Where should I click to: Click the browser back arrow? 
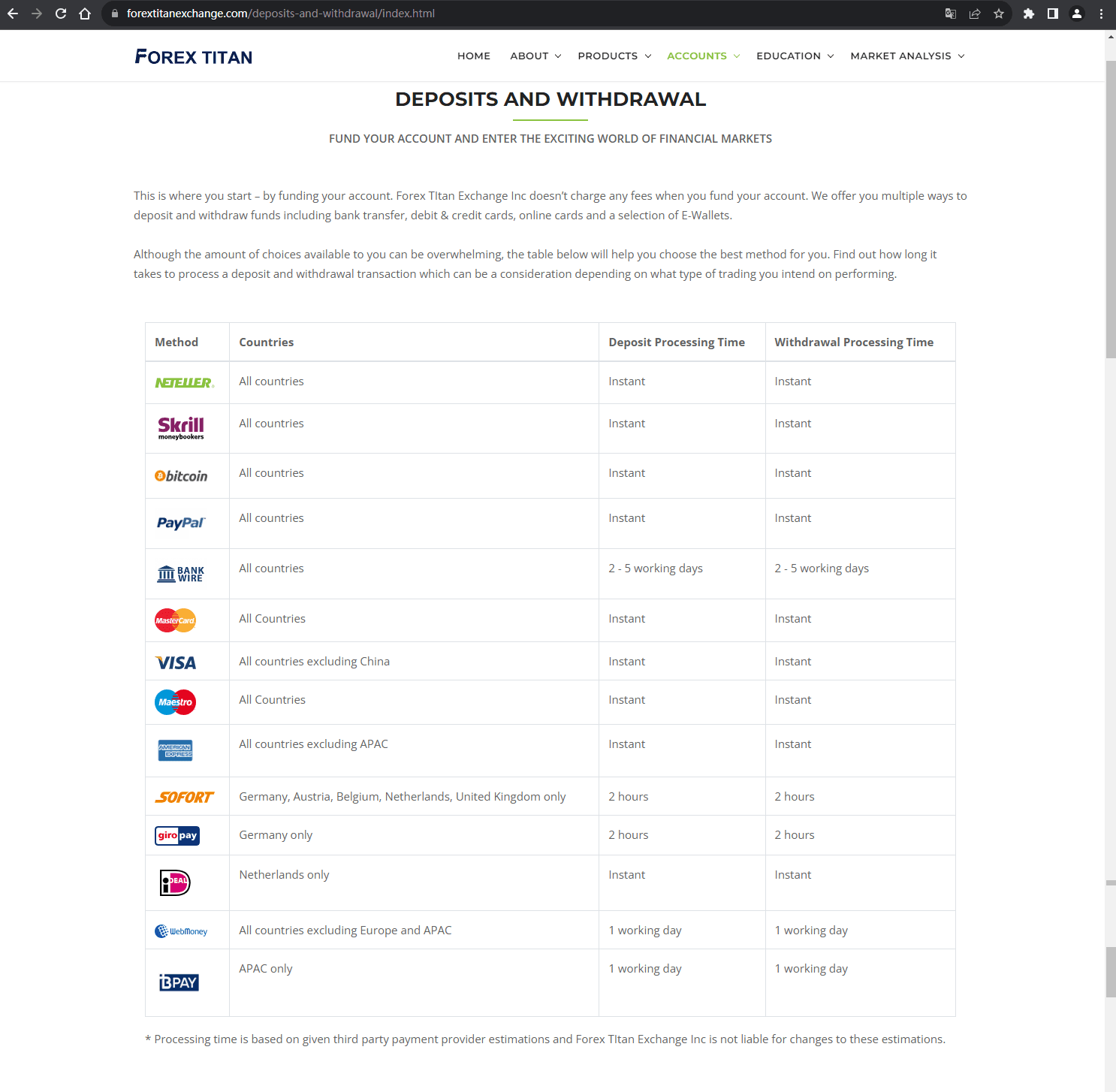13,14
